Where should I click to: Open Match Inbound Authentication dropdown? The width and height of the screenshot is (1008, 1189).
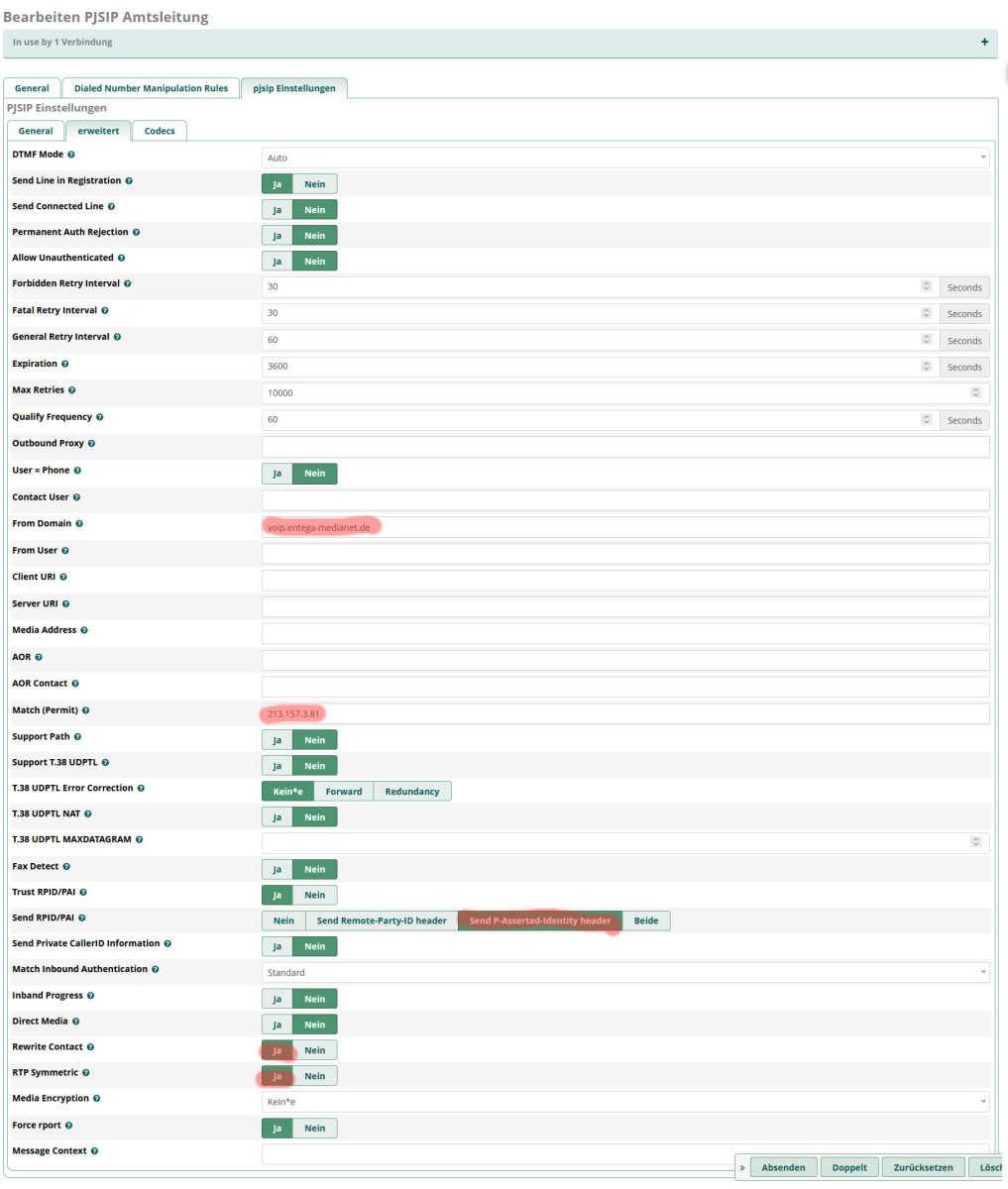pyautogui.click(x=625, y=972)
